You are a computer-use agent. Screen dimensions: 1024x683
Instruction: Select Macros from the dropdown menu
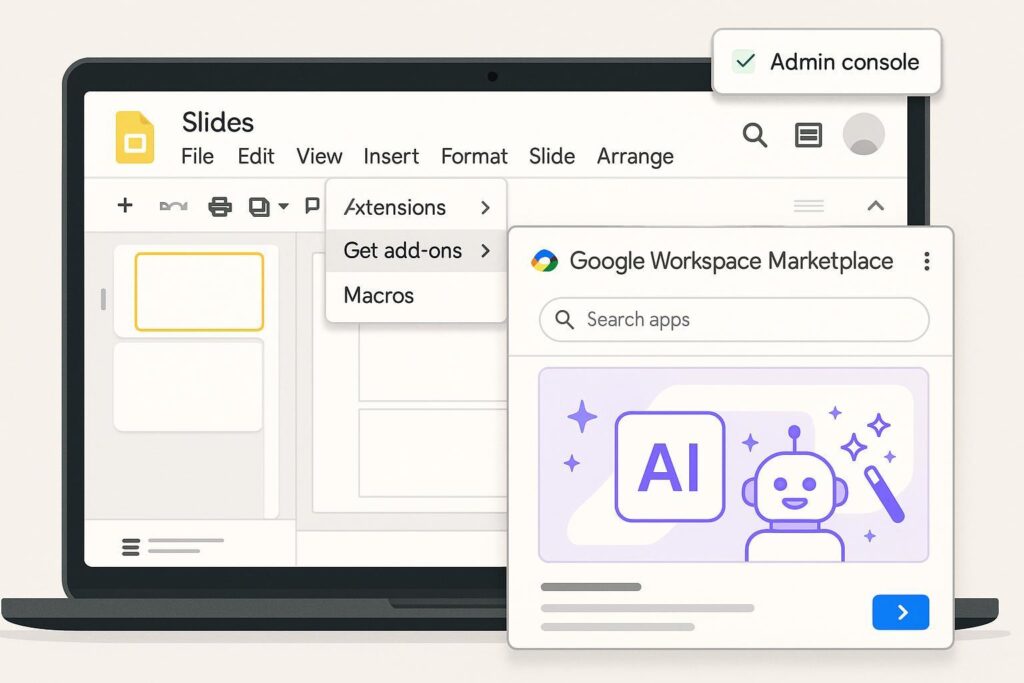(x=379, y=295)
